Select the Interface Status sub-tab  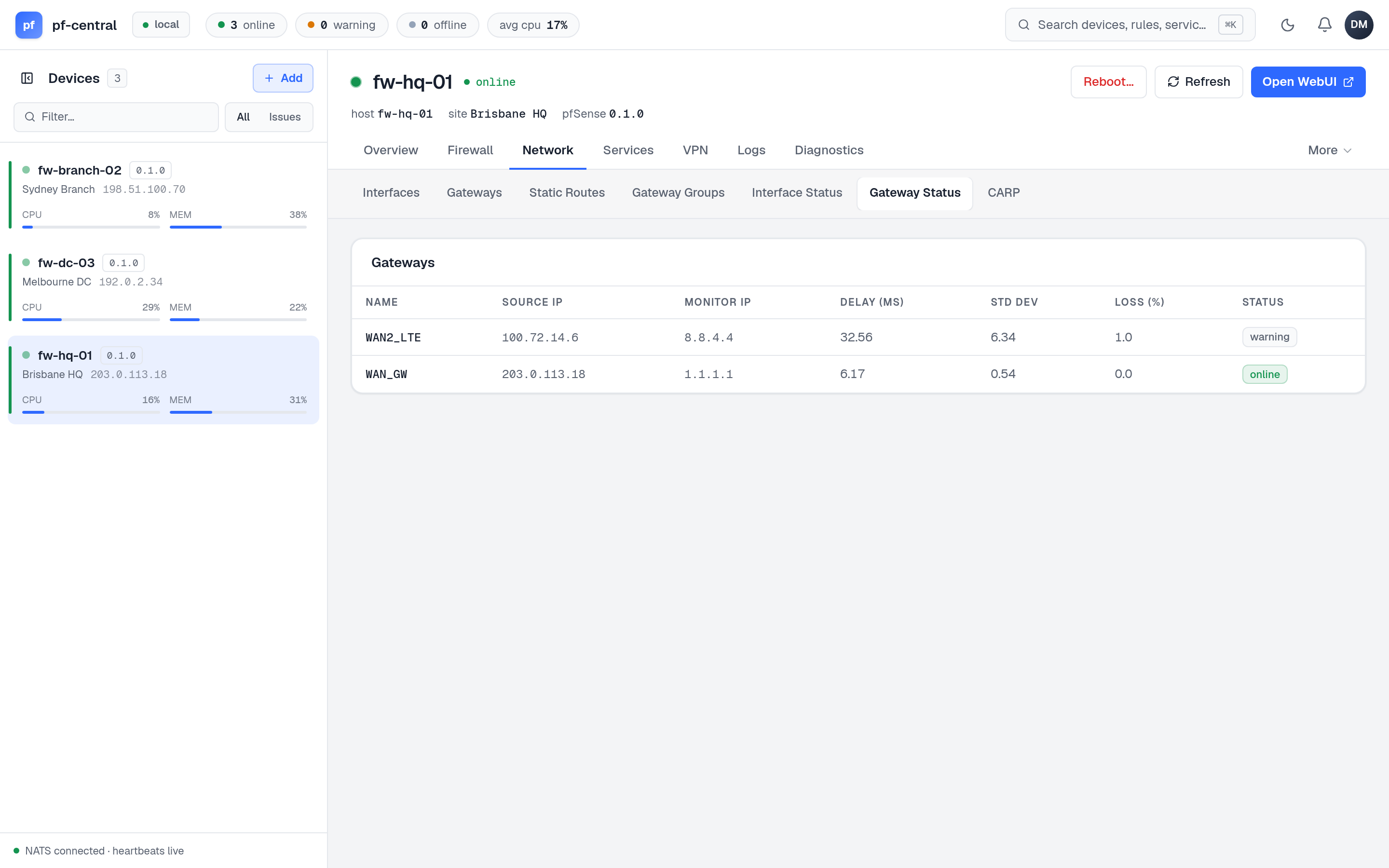click(797, 193)
